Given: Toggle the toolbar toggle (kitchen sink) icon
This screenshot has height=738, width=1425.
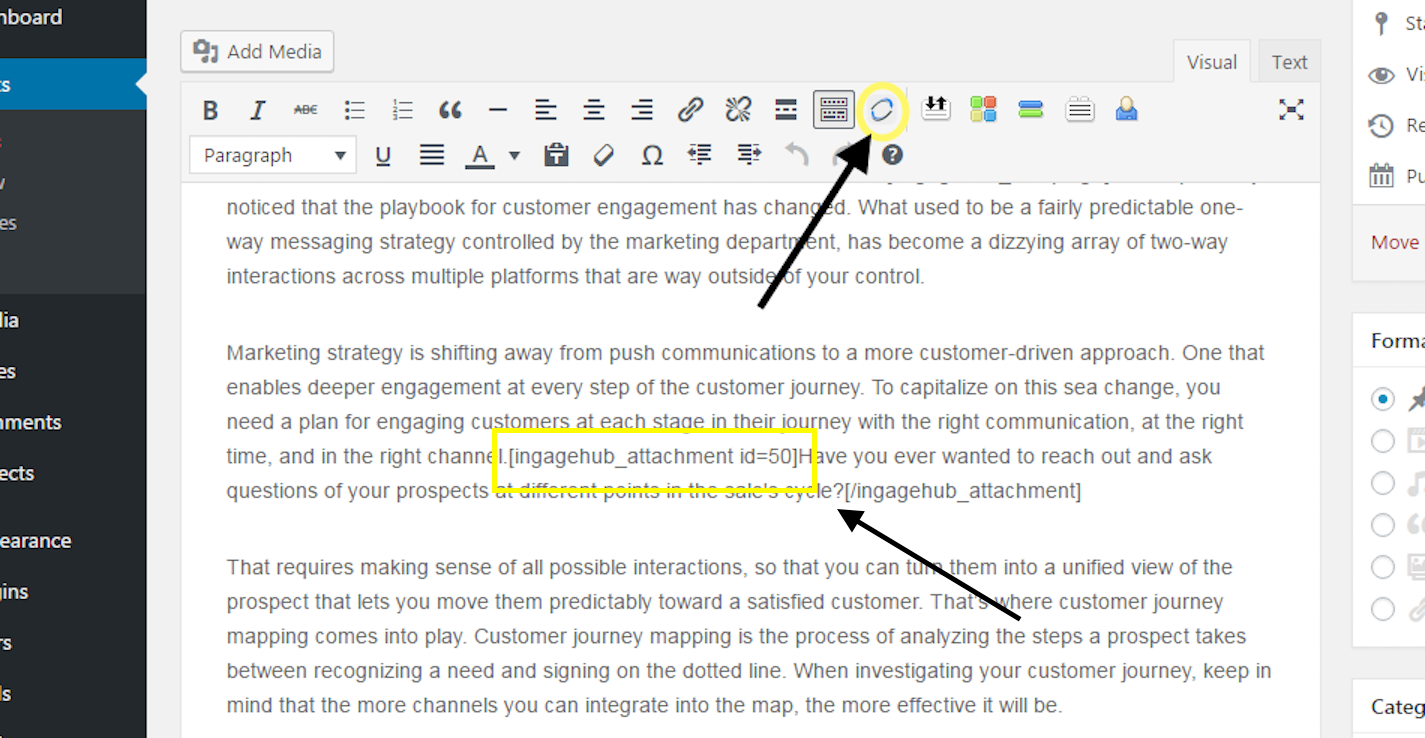Looking at the screenshot, I should pos(834,110).
